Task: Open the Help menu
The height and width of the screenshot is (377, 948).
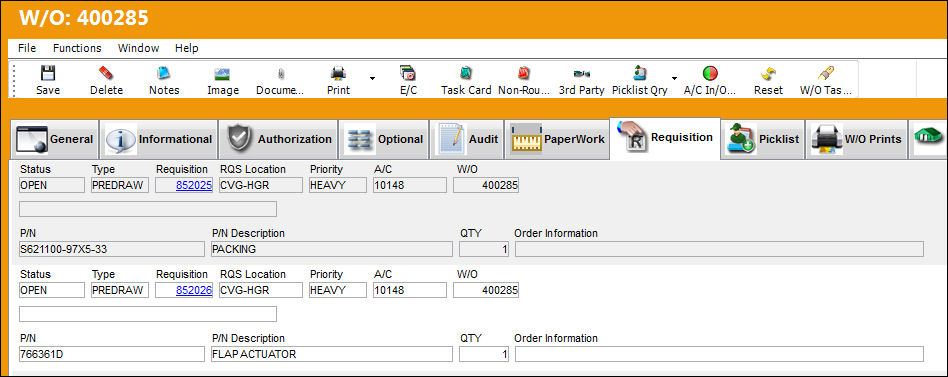Action: tap(186, 48)
